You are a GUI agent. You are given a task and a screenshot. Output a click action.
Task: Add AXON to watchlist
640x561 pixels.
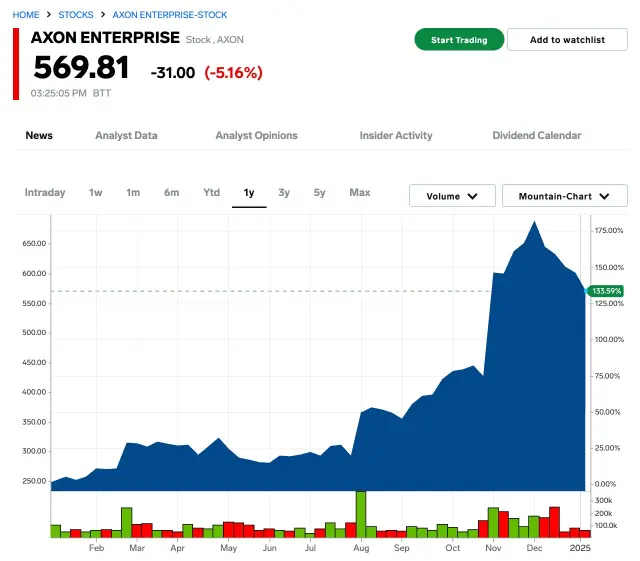pyautogui.click(x=567, y=39)
